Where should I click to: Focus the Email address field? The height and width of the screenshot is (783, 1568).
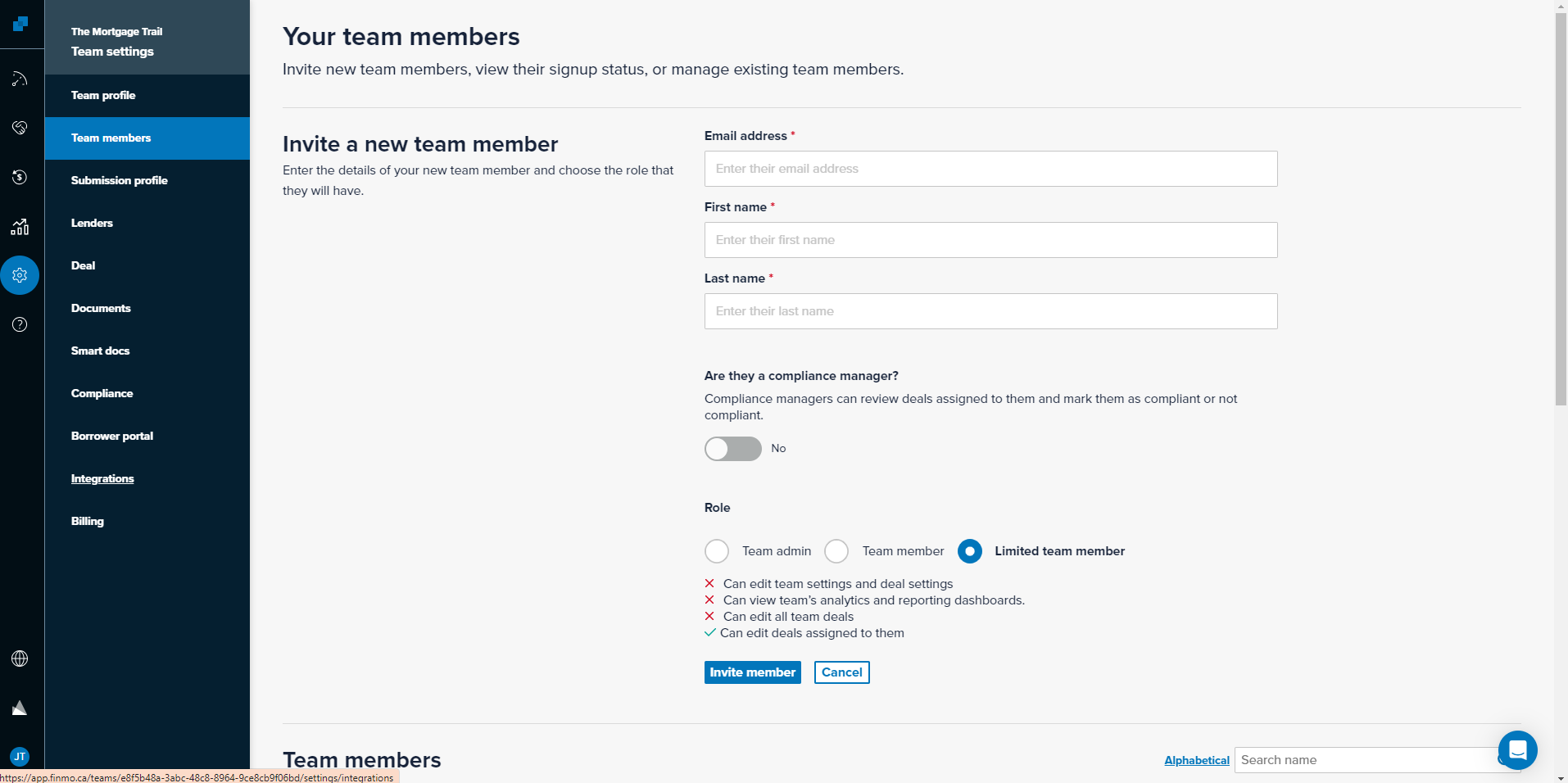(x=990, y=169)
